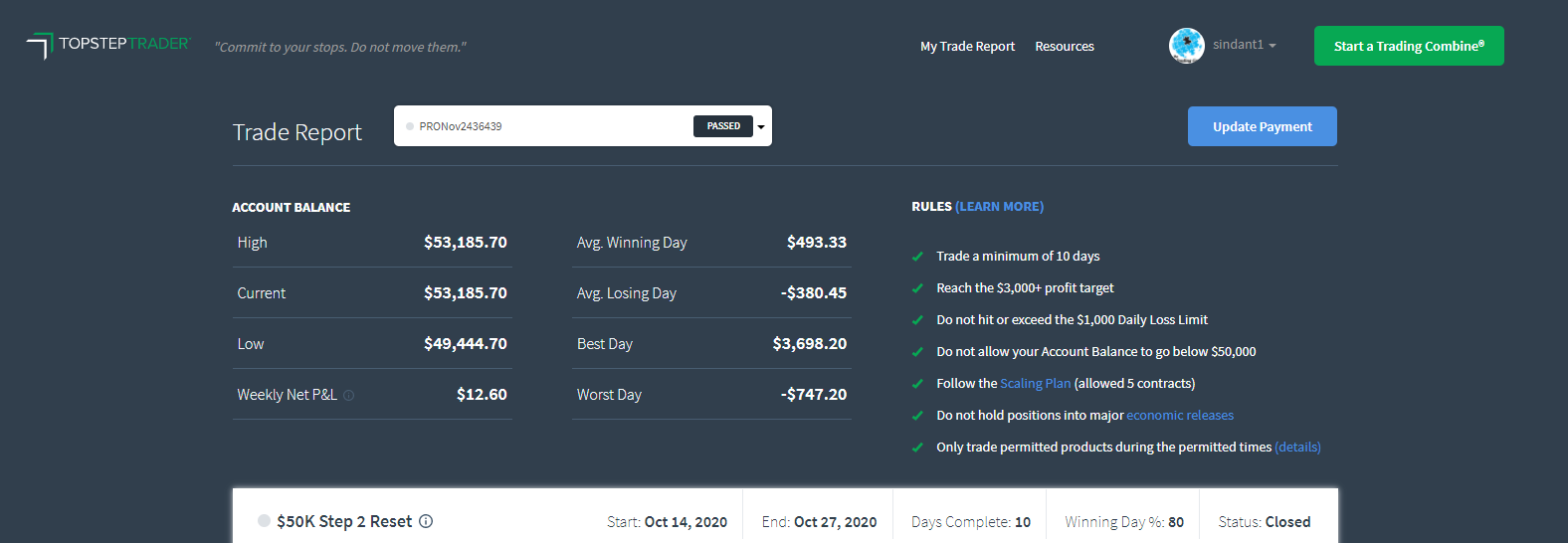Click the PASSED badge in the account selector

(x=723, y=126)
